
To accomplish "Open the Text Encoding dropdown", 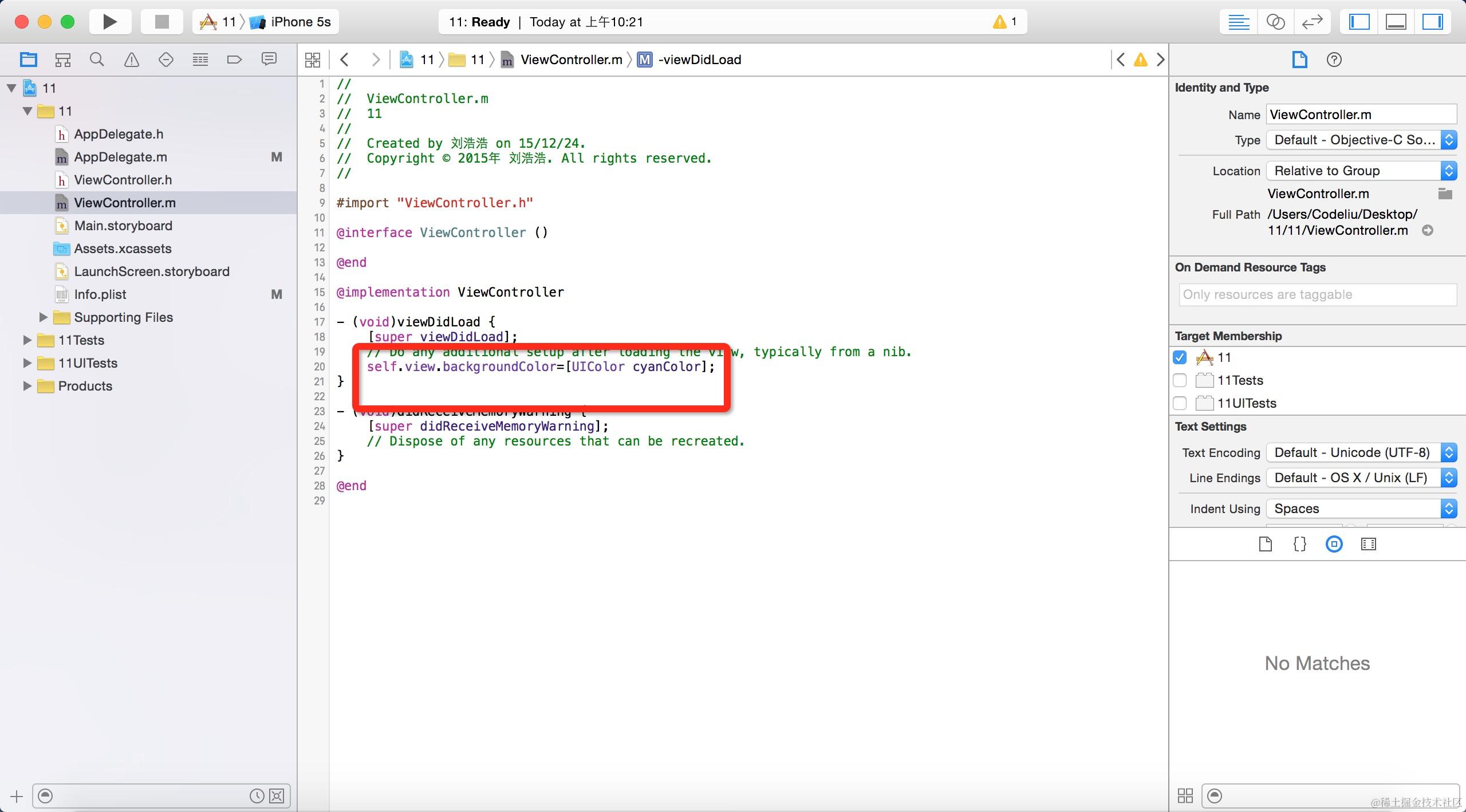I will (x=1361, y=452).
